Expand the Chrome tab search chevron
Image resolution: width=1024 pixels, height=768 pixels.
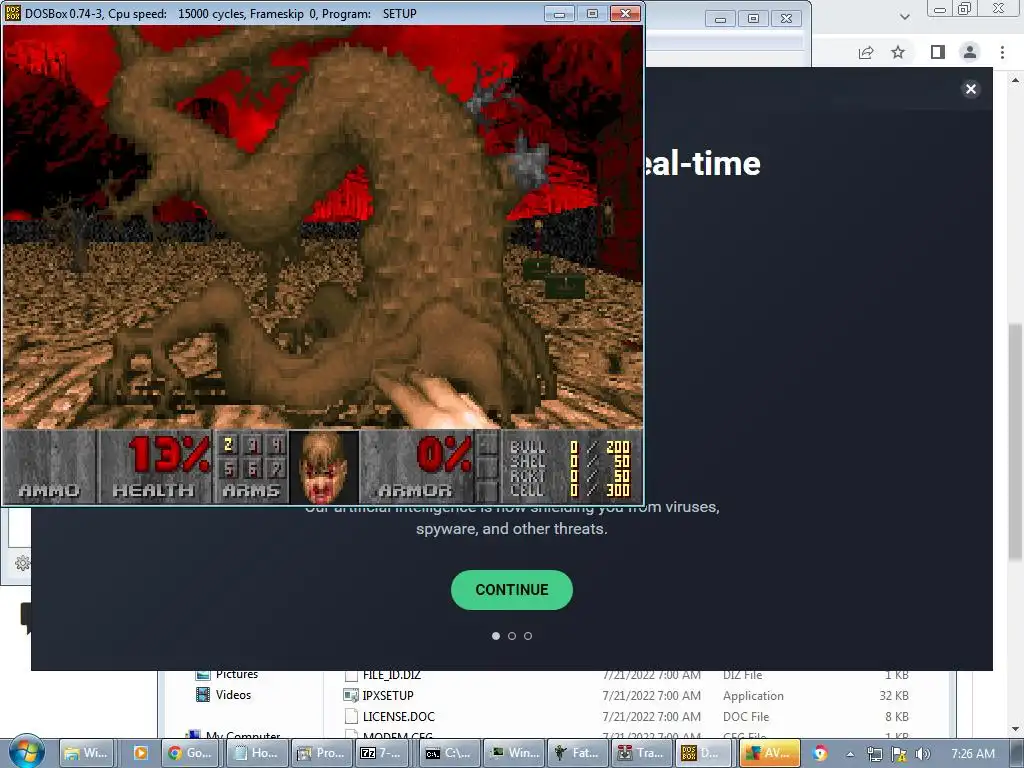point(904,16)
